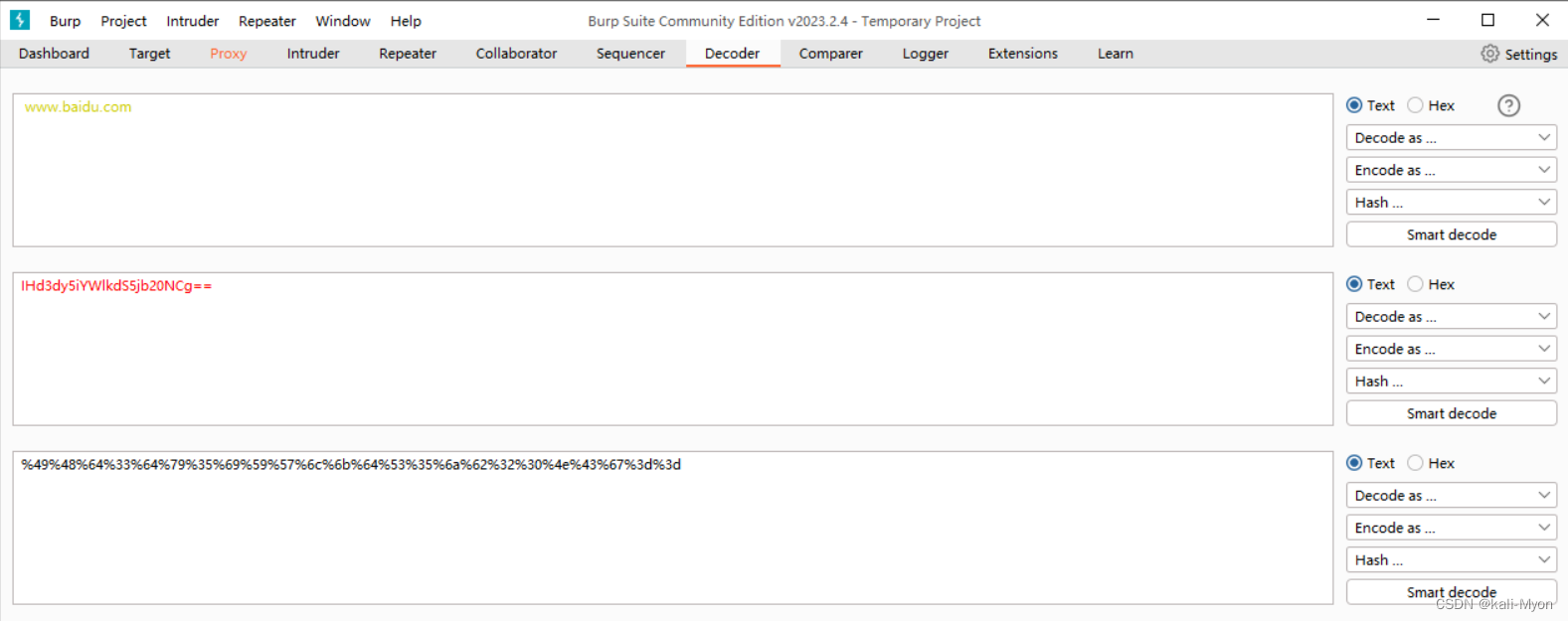Screen dimensions: 1568x621
Task: Select Text radio in first decoder row
Action: pos(1354,105)
